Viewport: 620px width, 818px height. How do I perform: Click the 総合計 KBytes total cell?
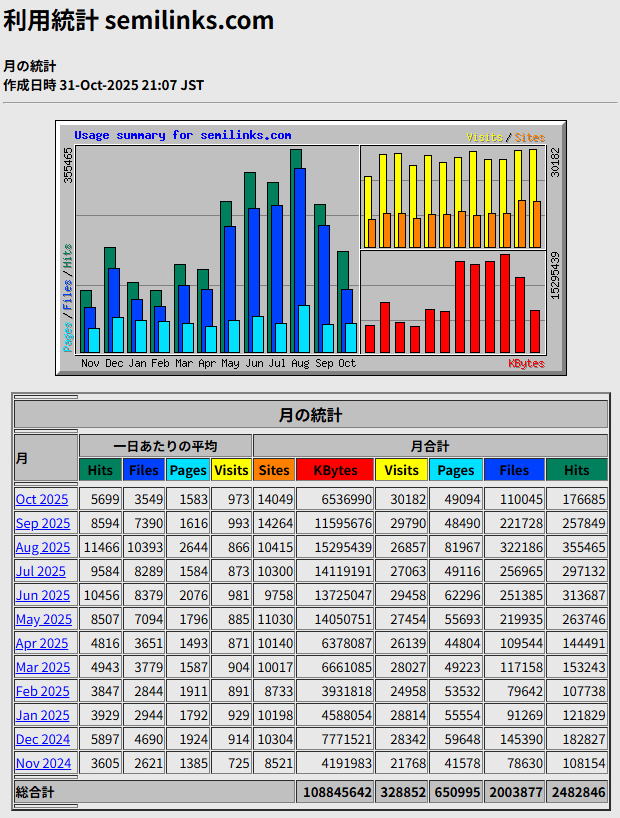point(335,792)
